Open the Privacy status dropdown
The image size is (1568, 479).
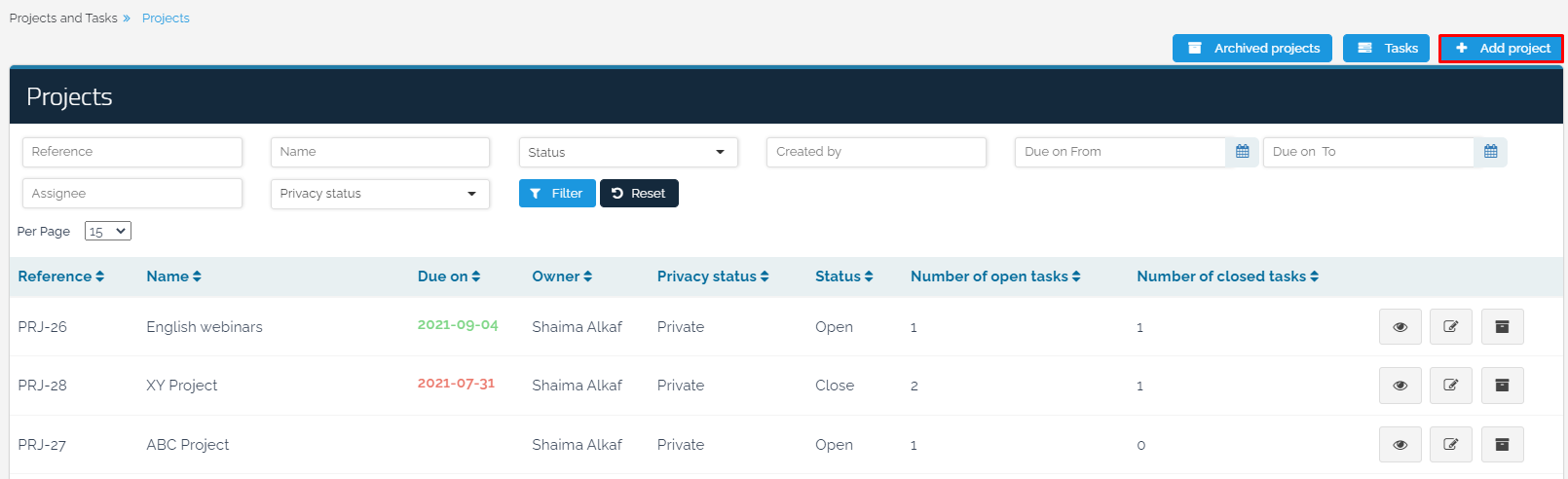[x=380, y=194]
